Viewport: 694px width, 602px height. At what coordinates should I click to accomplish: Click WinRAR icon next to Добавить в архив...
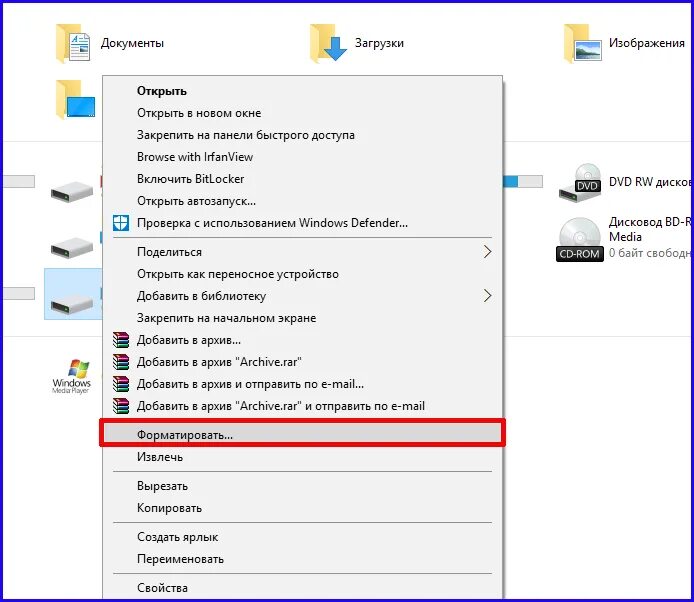click(121, 340)
